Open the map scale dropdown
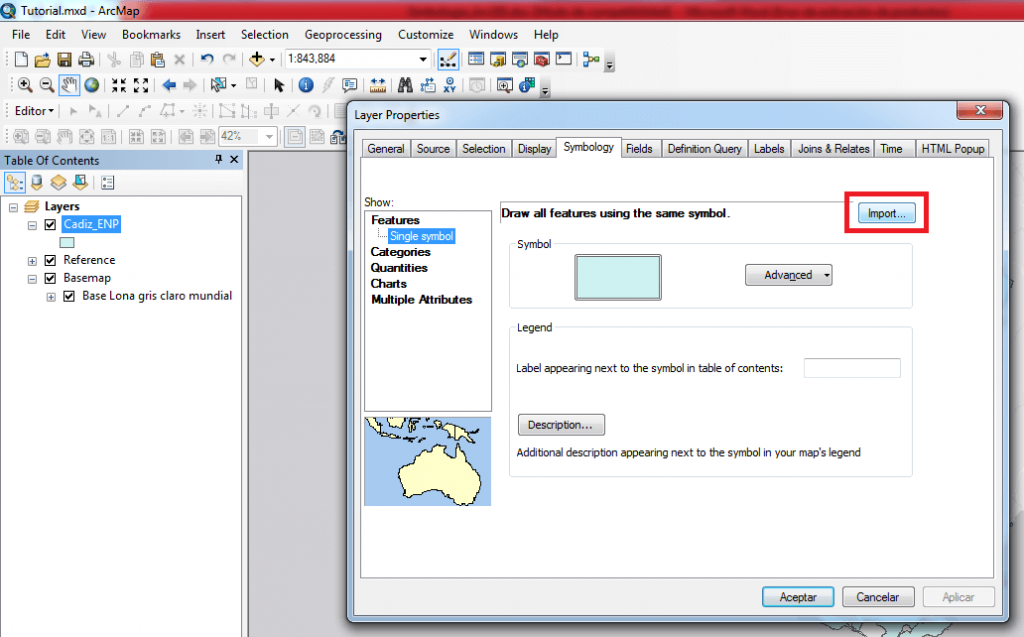Image resolution: width=1024 pixels, height=637 pixels. click(424, 60)
